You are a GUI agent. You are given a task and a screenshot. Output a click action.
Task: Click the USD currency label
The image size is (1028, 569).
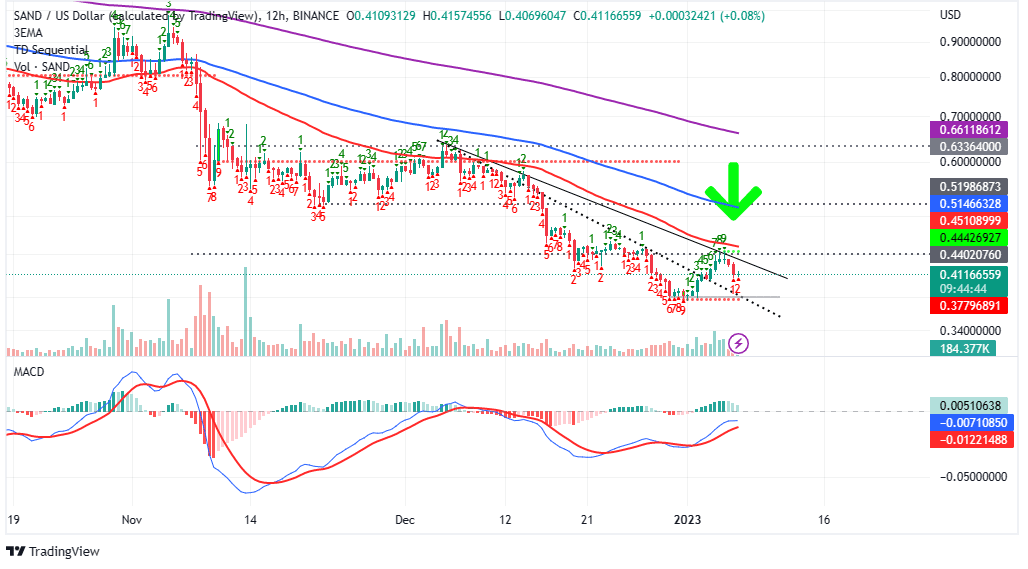(x=950, y=14)
